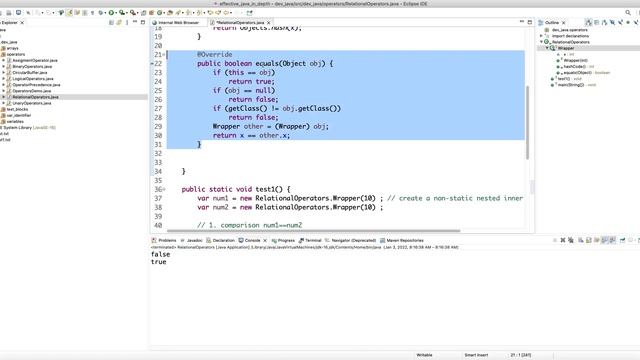Expand CircularBuffer.java in Explorer
Viewport: 640px width, 360px height.
click(4, 72)
